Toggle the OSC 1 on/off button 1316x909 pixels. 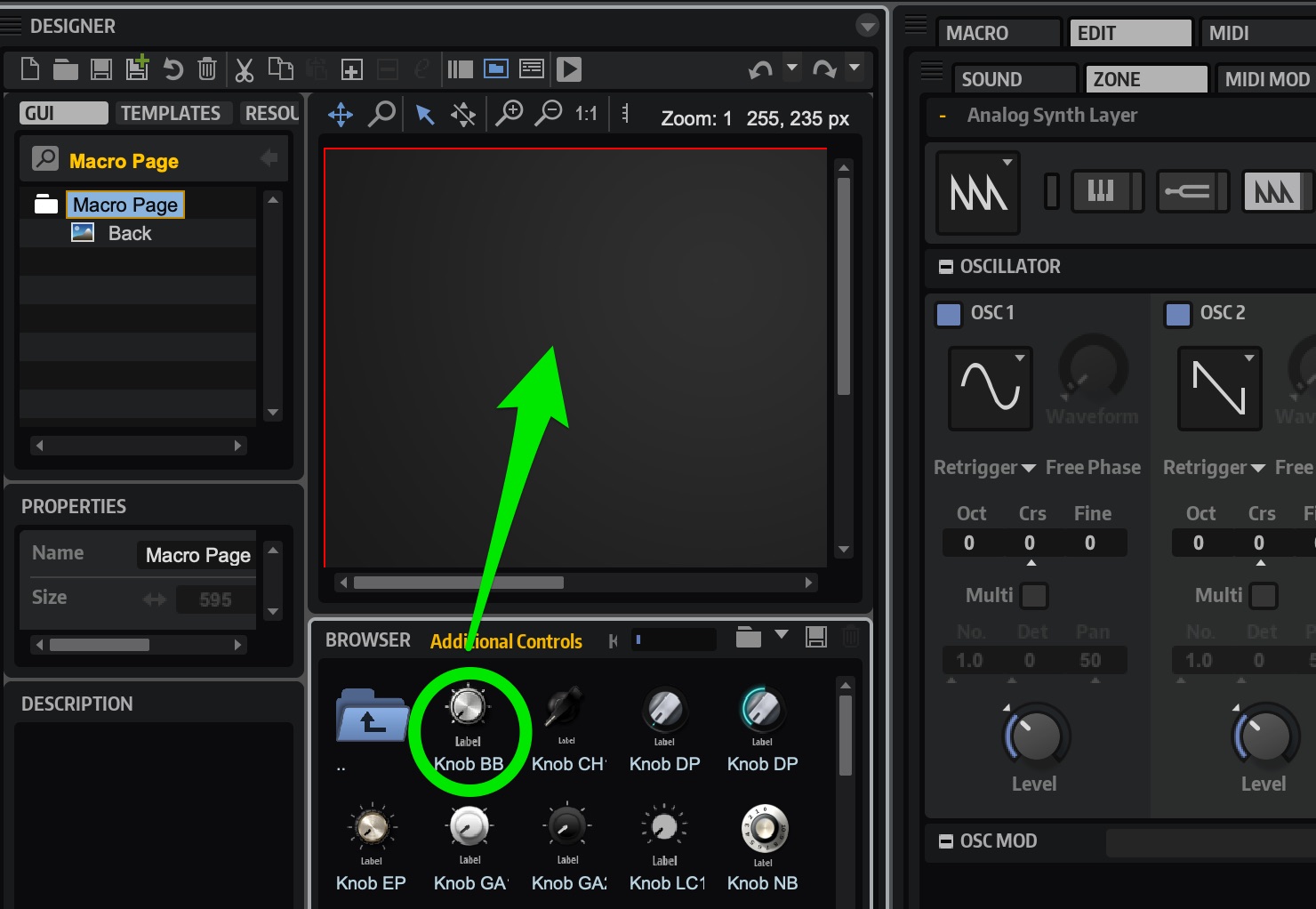click(x=949, y=314)
